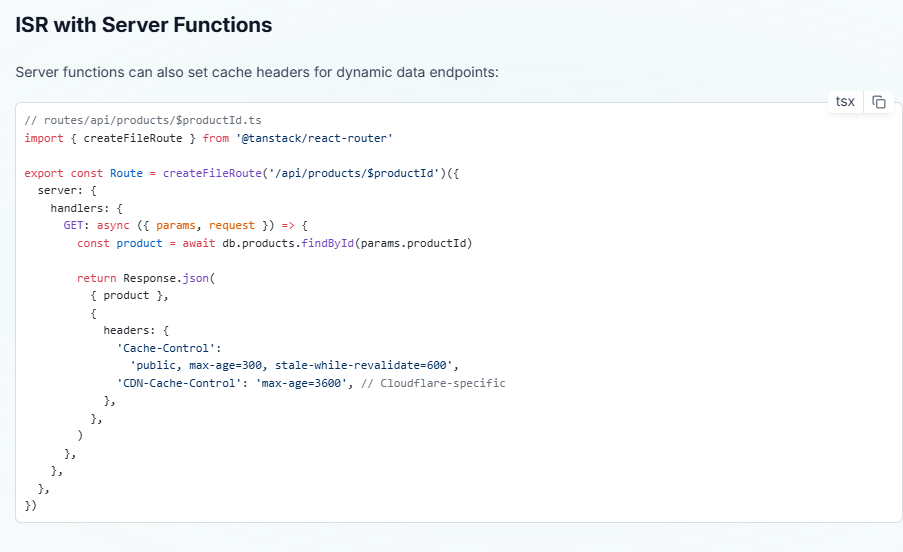The image size is (903, 552).
Task: Click the copy code icon
Action: (879, 102)
